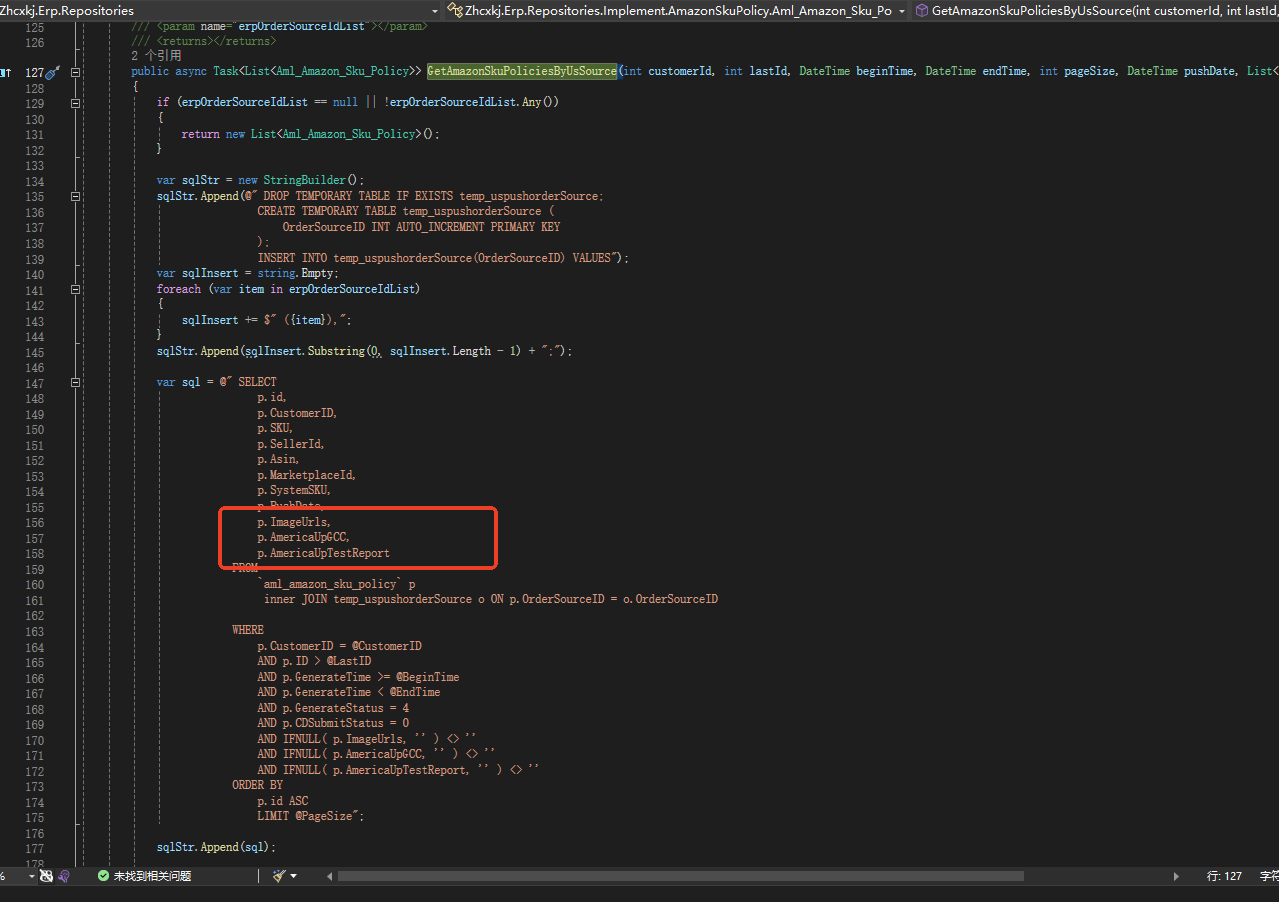Click the 'inner JOIN temp_uspushorderSource' line
This screenshot has width=1279, height=902.
[491, 599]
